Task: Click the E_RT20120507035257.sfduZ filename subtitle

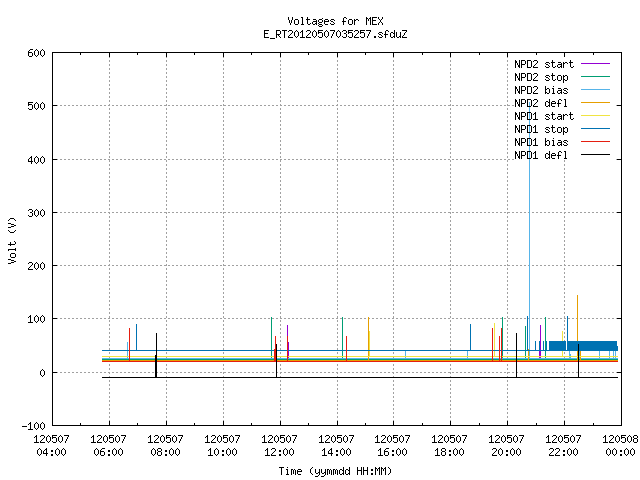Action: 335,34
